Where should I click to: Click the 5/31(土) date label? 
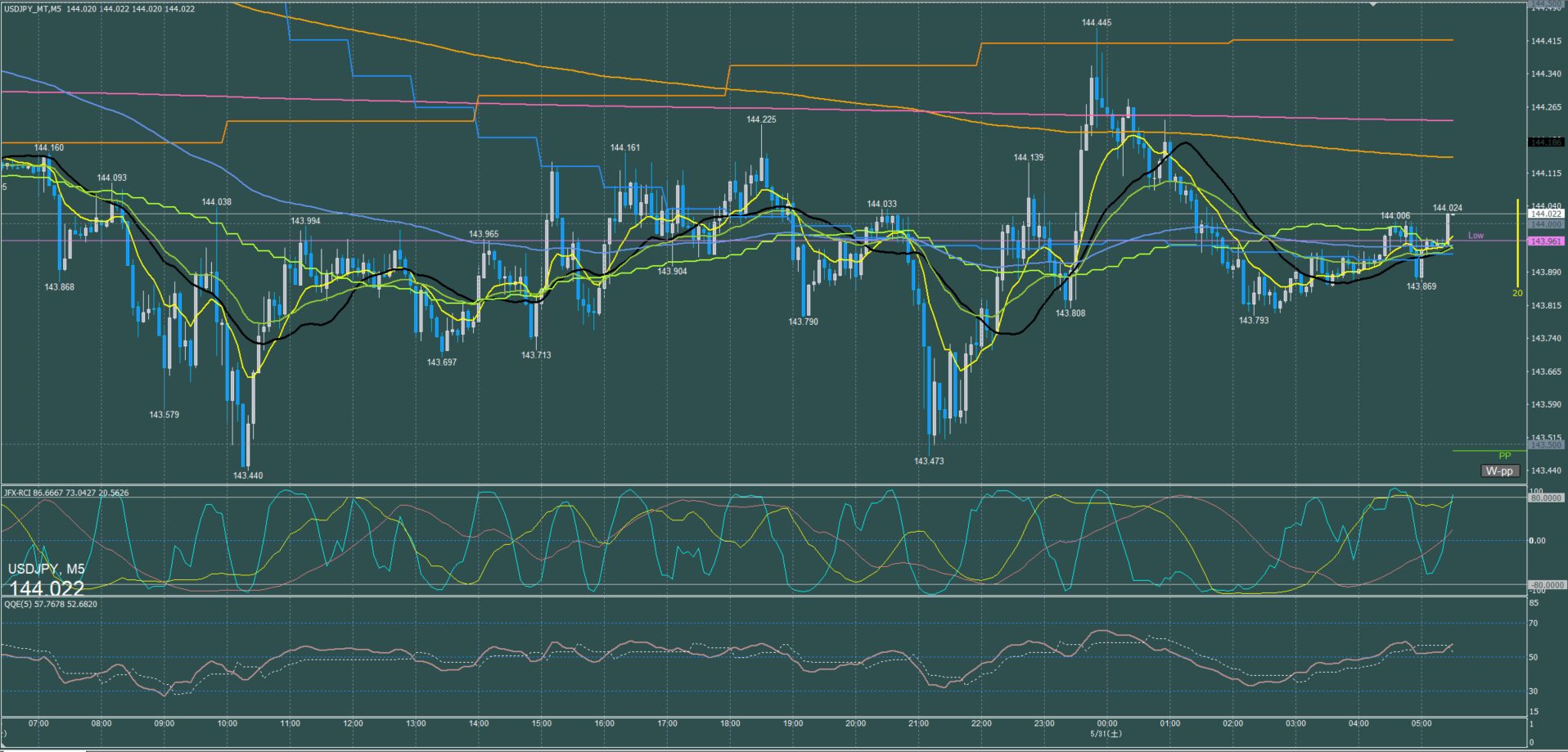point(1106,734)
